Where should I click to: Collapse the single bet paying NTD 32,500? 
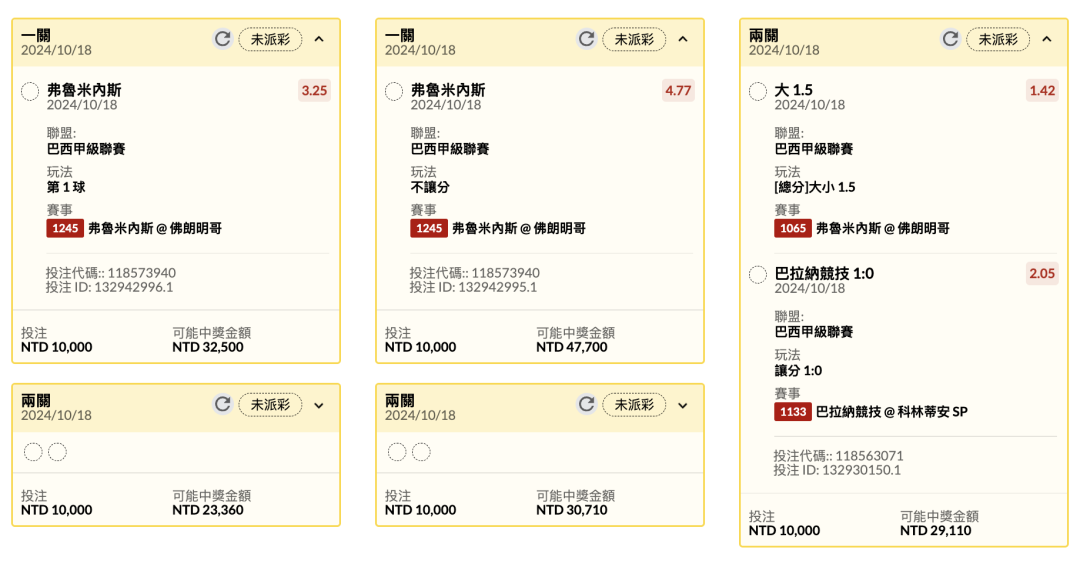pos(319,39)
